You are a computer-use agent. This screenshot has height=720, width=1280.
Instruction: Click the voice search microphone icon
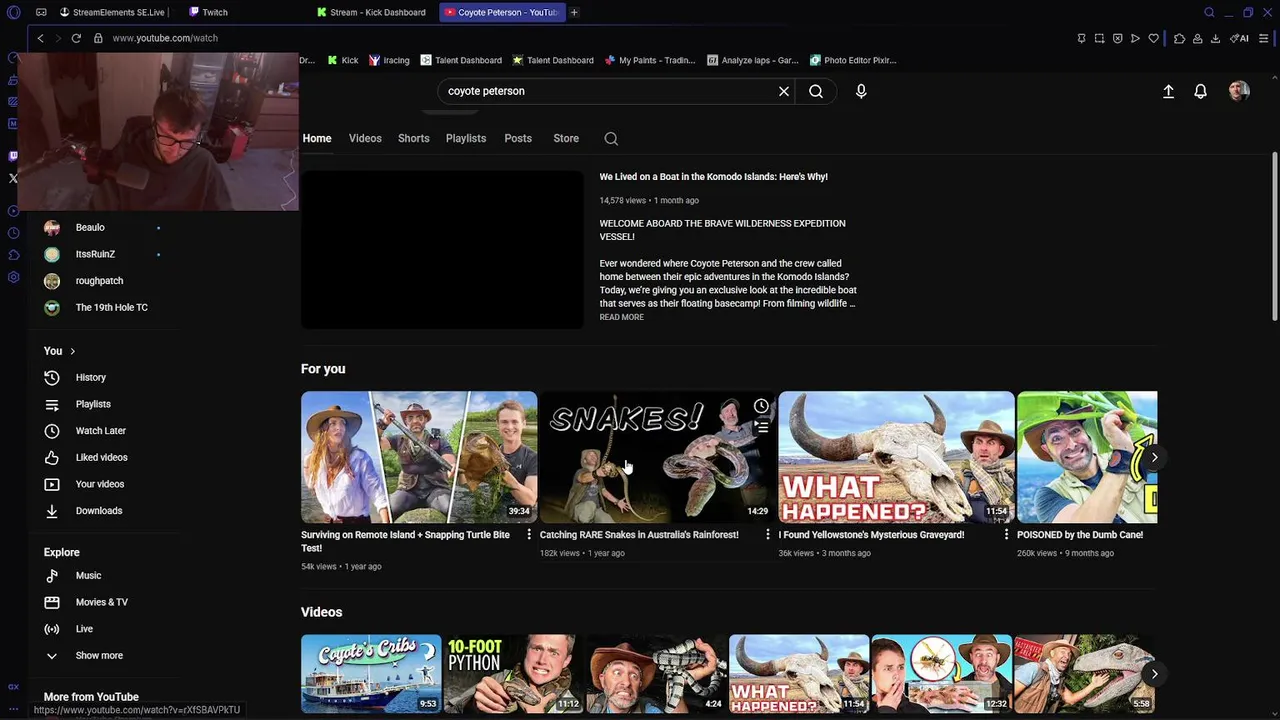(861, 91)
